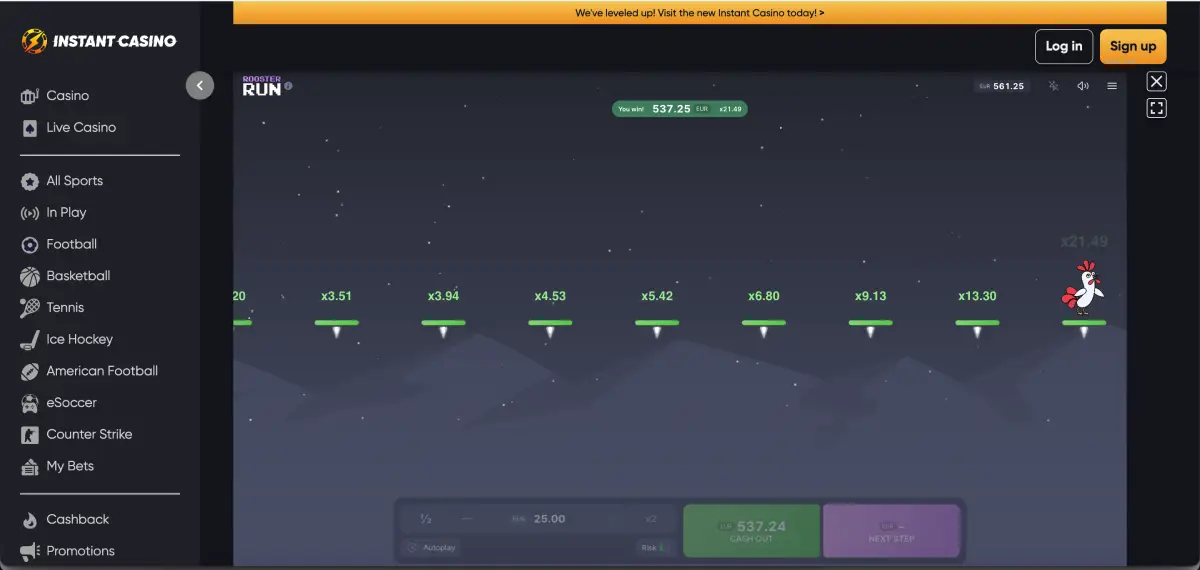Click the Next Step button
The width and height of the screenshot is (1200, 570).
point(891,531)
